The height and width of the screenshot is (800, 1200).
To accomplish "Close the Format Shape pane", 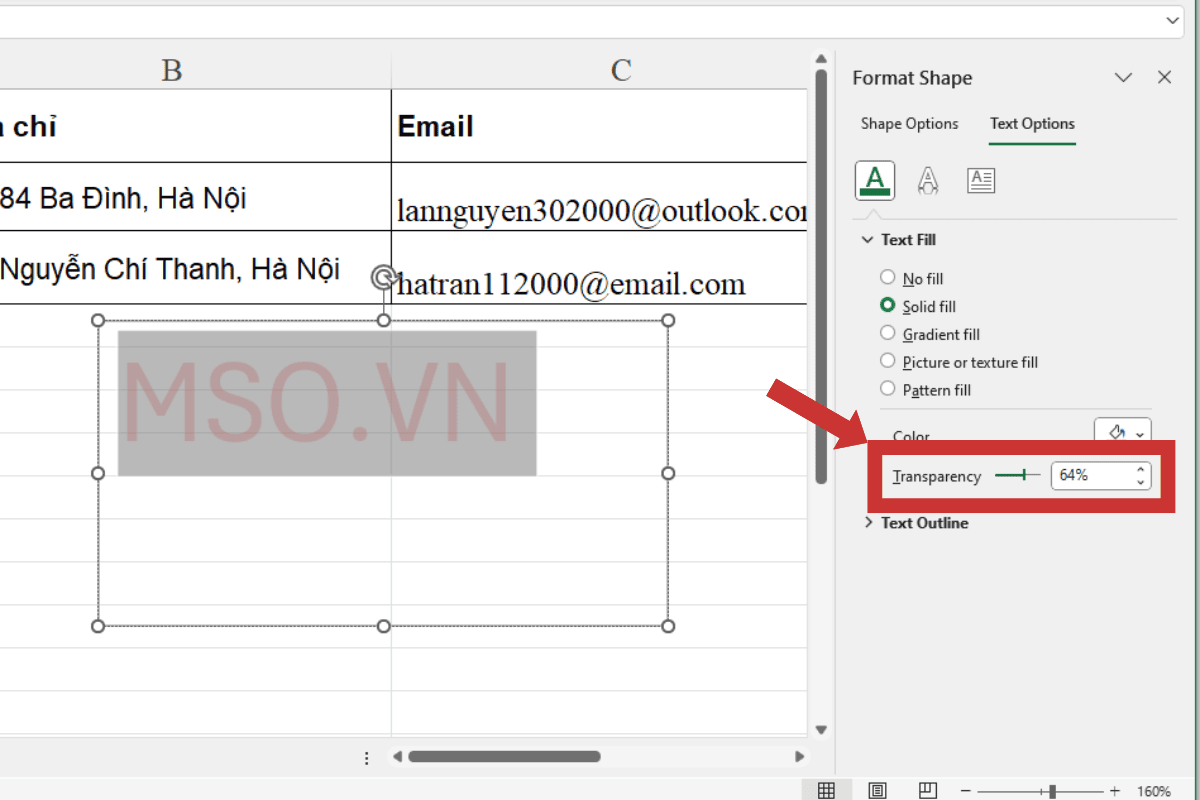I will pos(1164,77).
